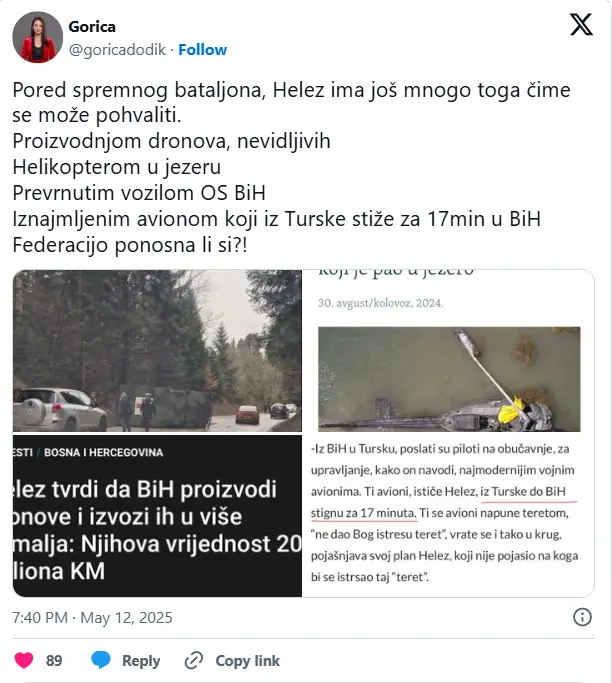Click the copy link chain icon

(194, 660)
